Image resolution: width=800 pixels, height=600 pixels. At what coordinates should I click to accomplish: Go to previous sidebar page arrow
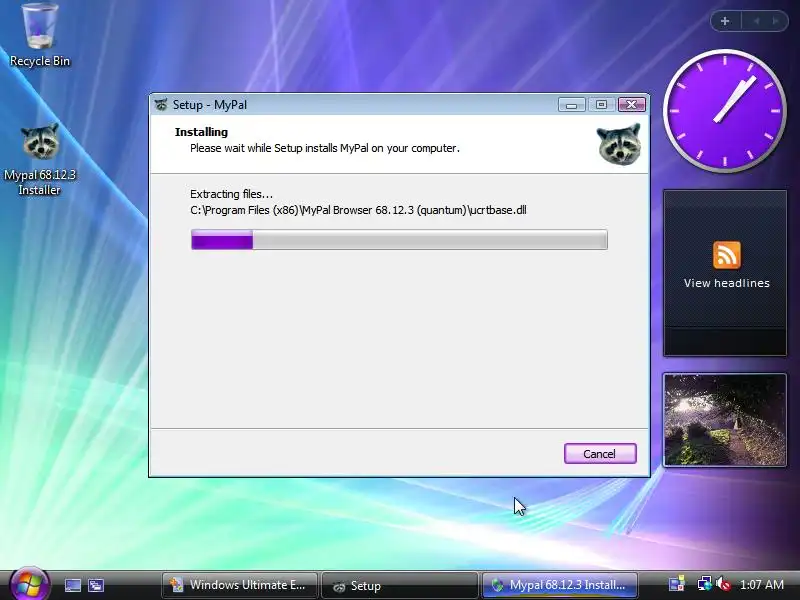(756, 21)
